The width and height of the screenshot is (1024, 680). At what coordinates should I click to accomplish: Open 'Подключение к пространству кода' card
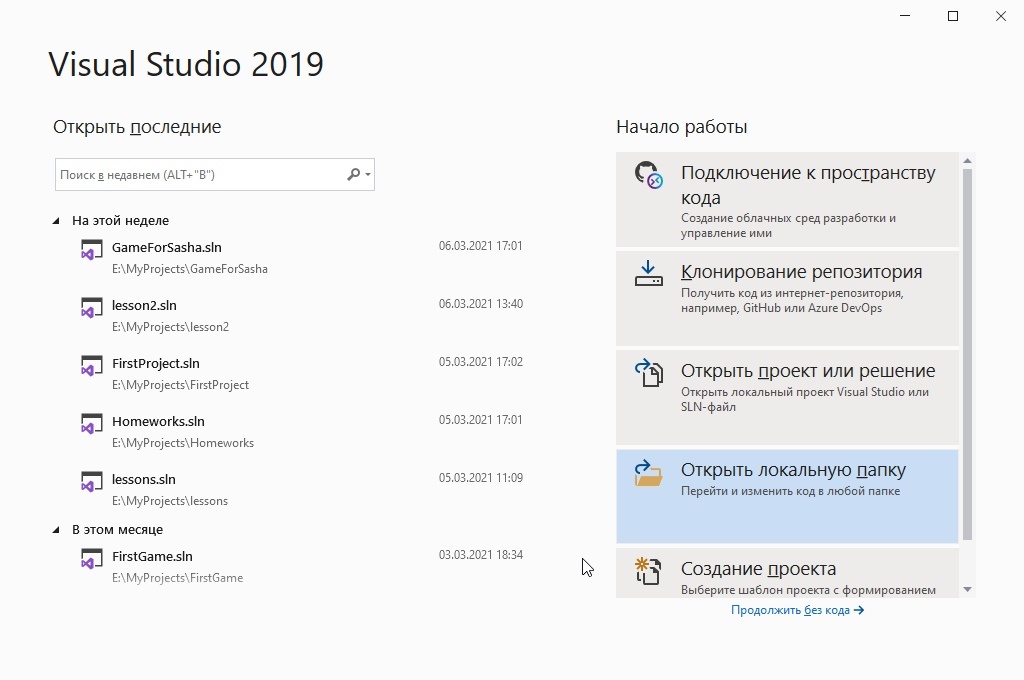click(788, 199)
